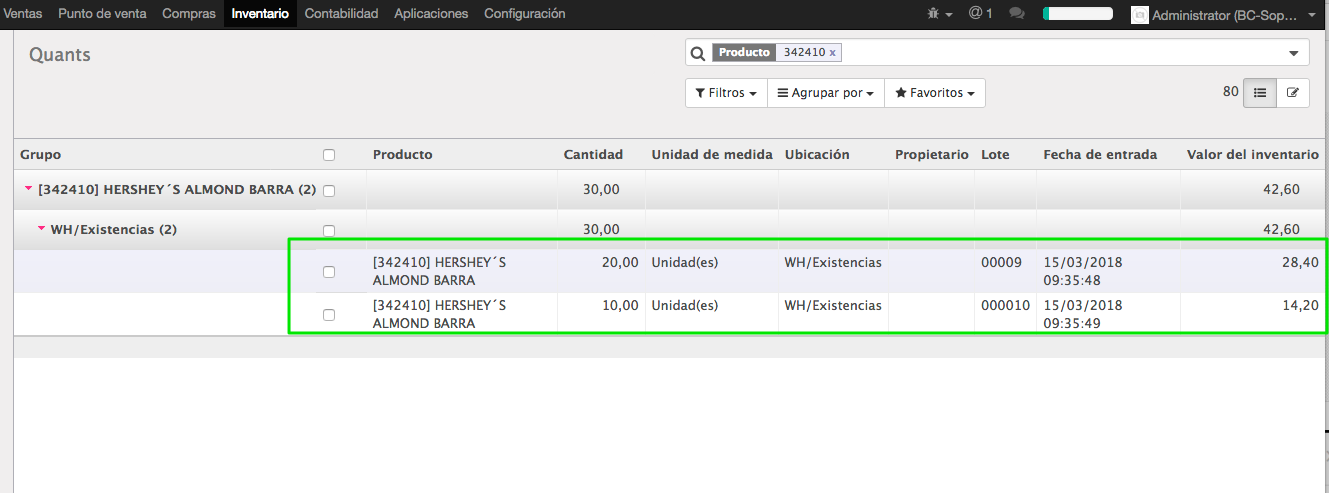
Task: Click entry date 15/03/2018 09:35:48
Action: 1083,271
